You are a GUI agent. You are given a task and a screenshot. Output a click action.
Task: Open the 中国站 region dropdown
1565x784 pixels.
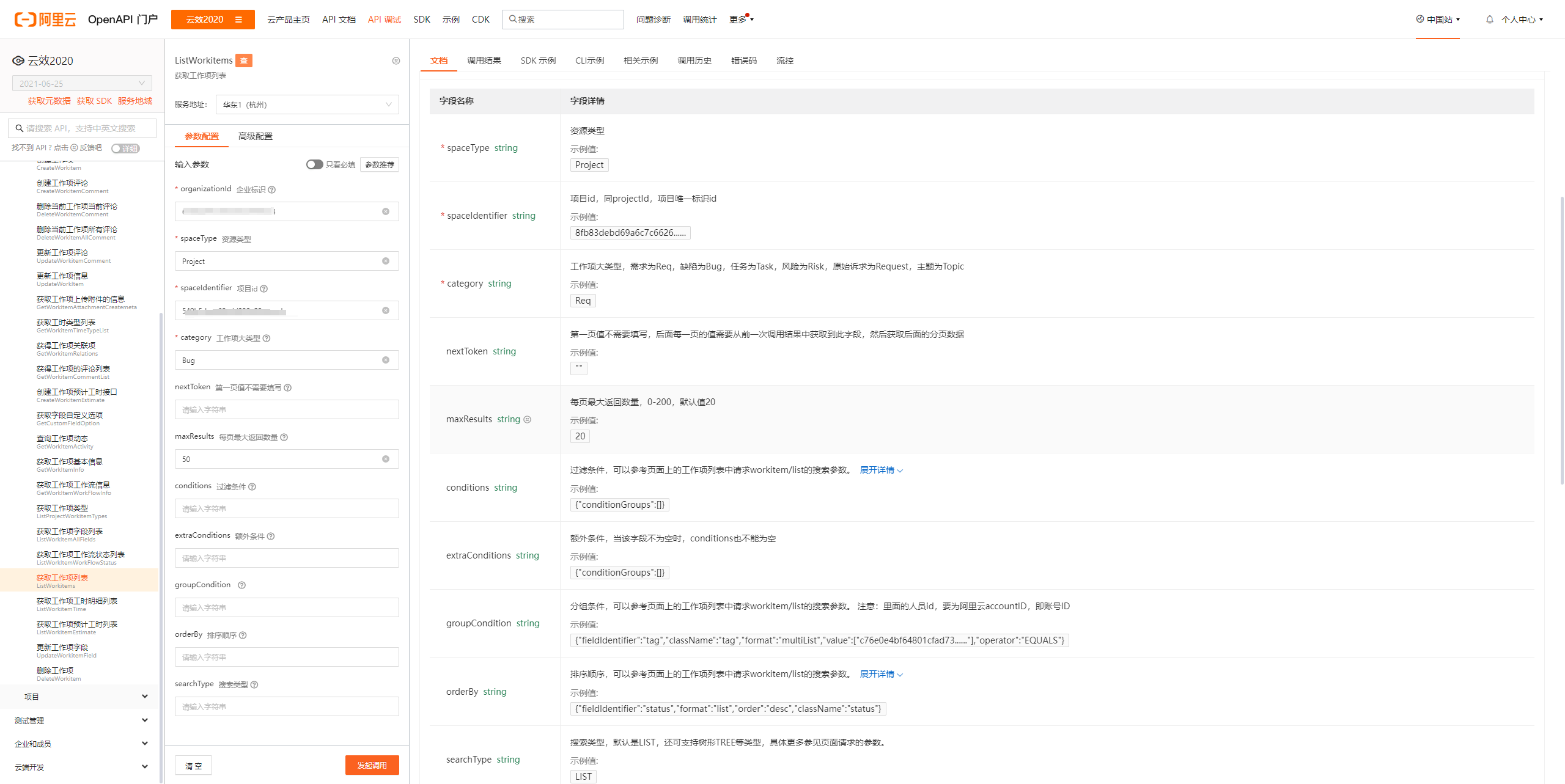[1438, 20]
